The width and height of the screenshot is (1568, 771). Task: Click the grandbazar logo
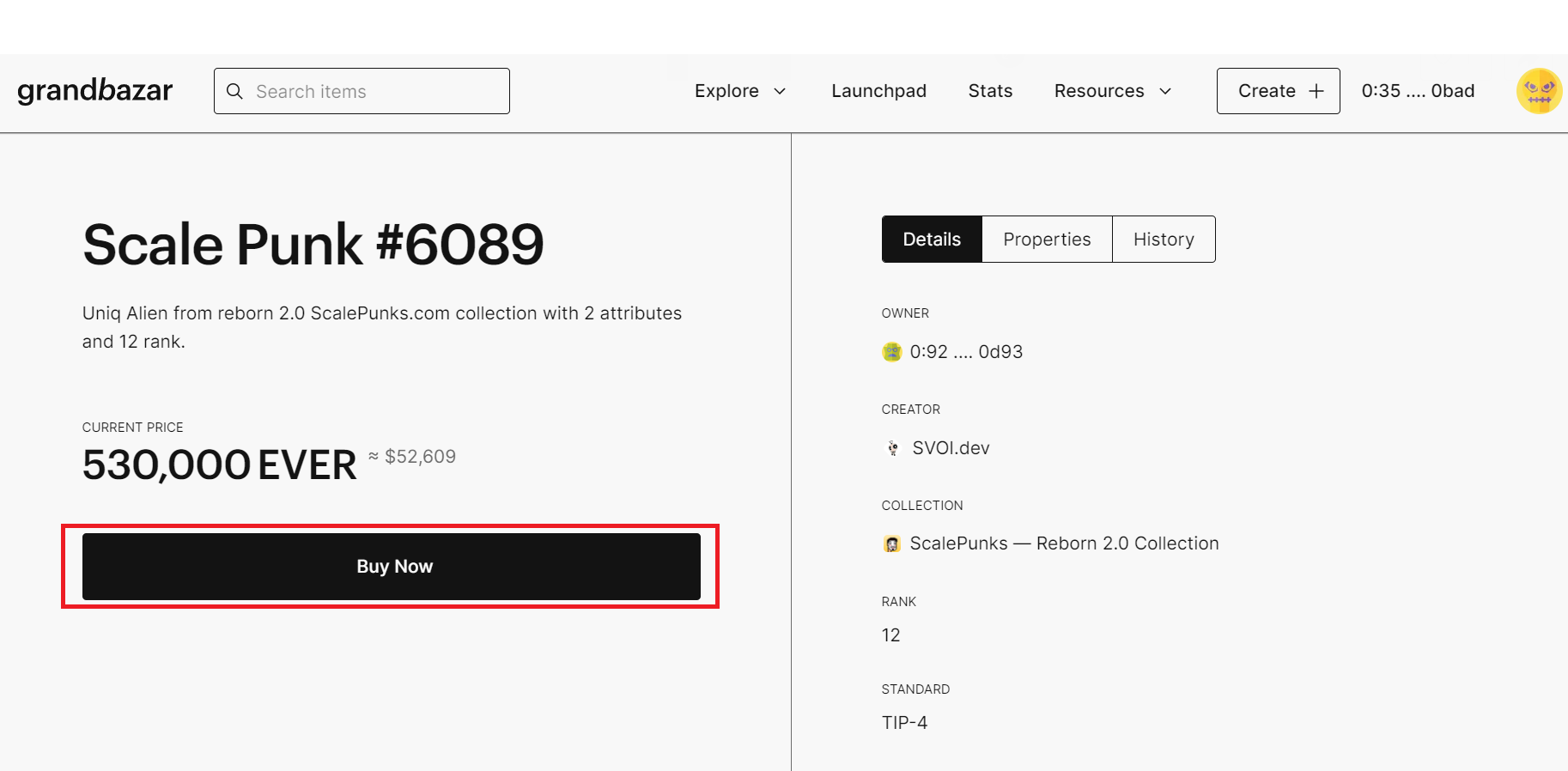point(94,90)
